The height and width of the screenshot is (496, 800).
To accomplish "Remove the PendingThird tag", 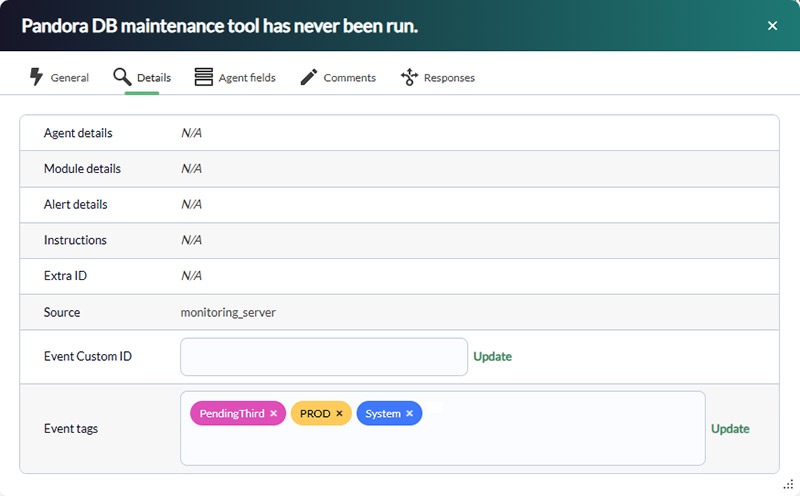I will pyautogui.click(x=273, y=413).
